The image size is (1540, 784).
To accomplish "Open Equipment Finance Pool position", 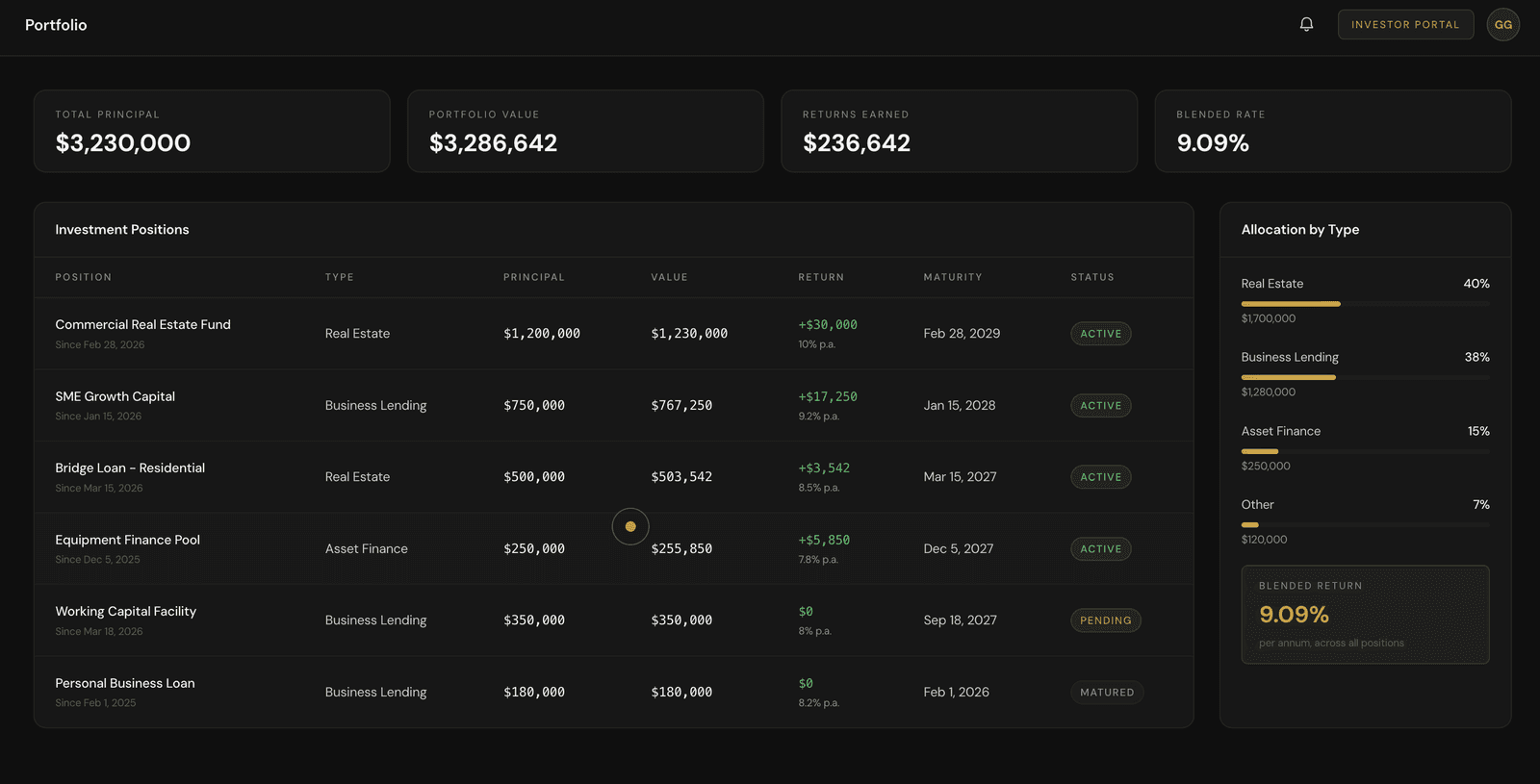I will click(x=614, y=548).
